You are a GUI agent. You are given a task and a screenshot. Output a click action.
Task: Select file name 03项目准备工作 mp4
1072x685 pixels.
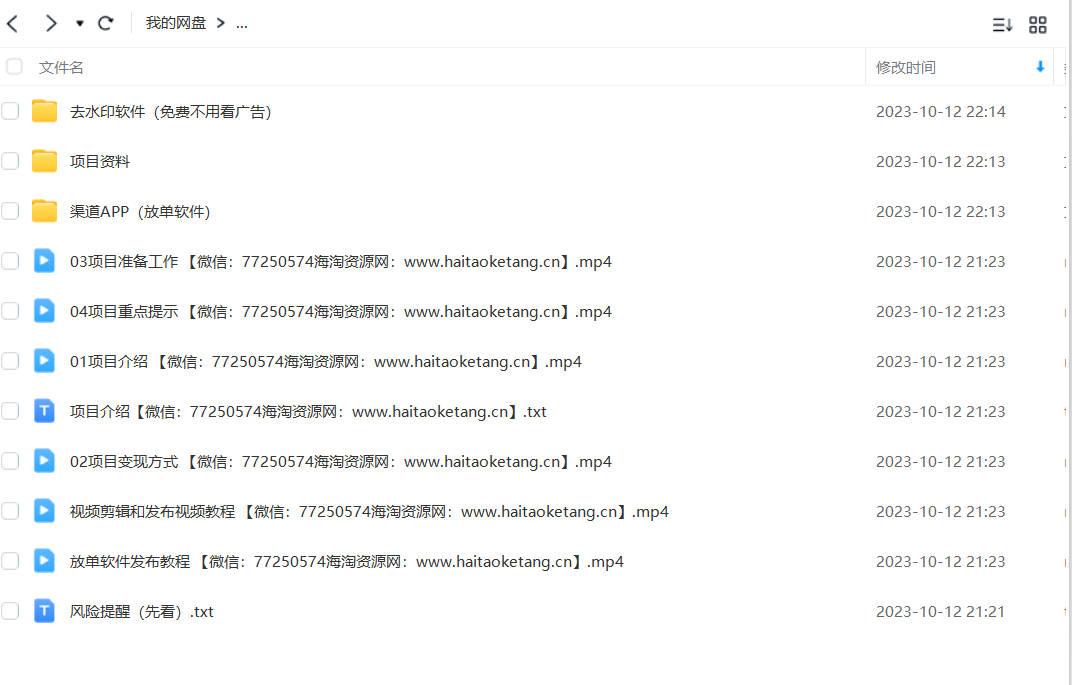point(340,261)
